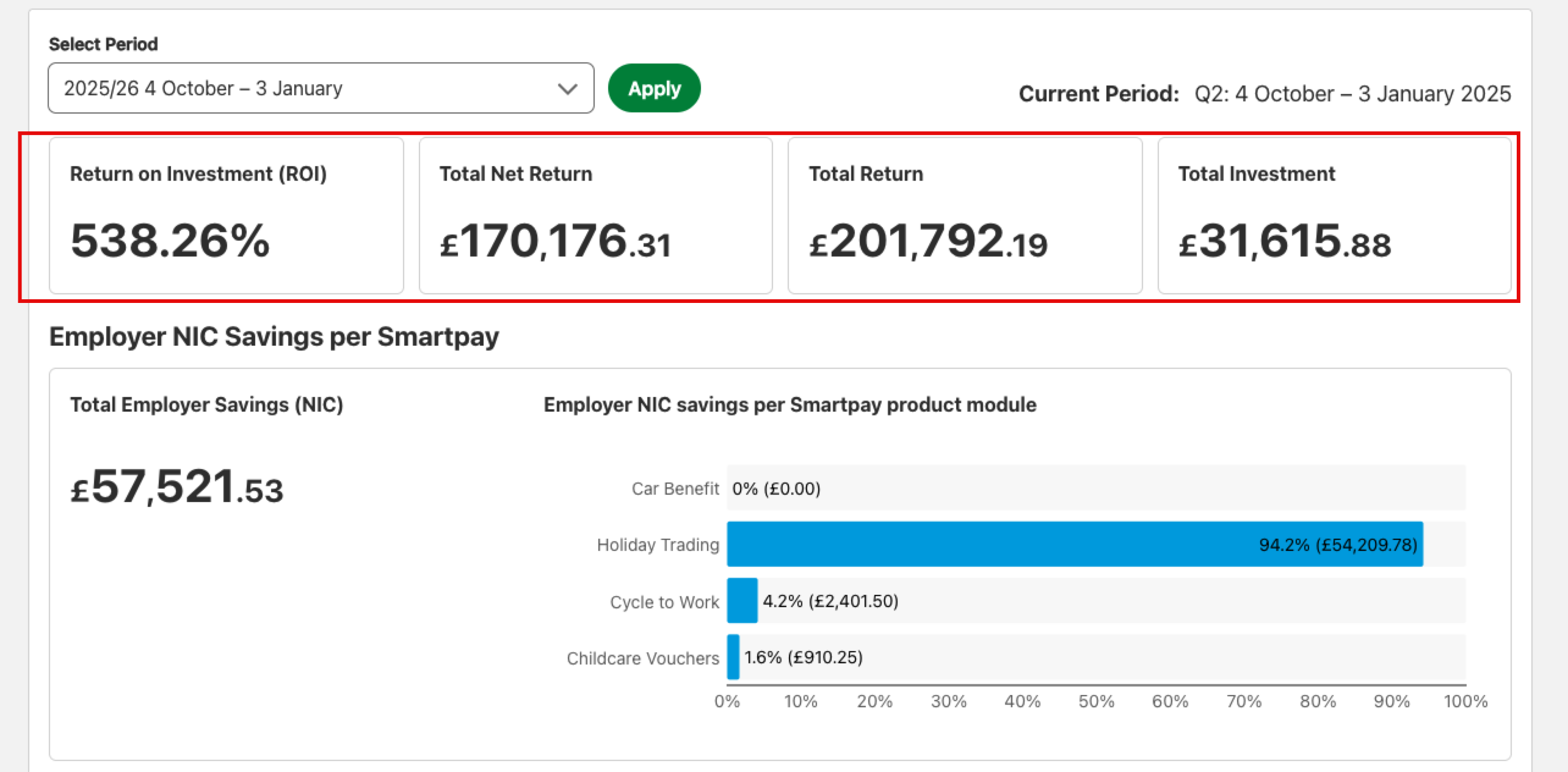Image resolution: width=1568 pixels, height=772 pixels.
Task: Click the 'Current Period:' label
Action: click(1099, 93)
